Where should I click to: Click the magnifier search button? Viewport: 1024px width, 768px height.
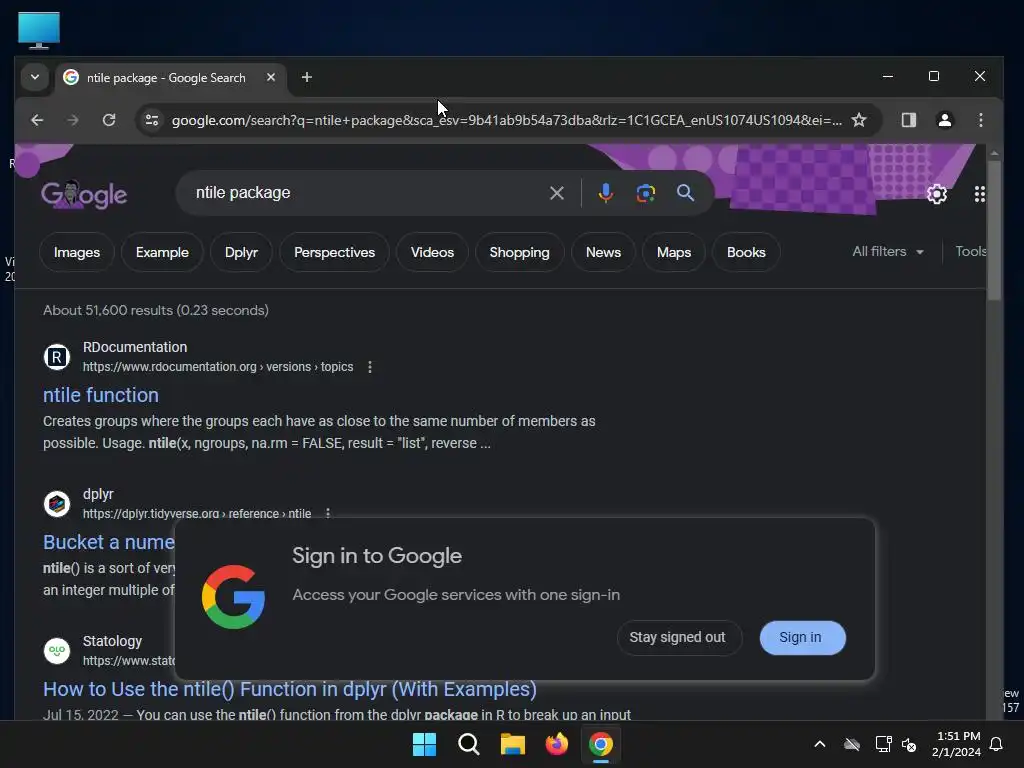(x=685, y=193)
